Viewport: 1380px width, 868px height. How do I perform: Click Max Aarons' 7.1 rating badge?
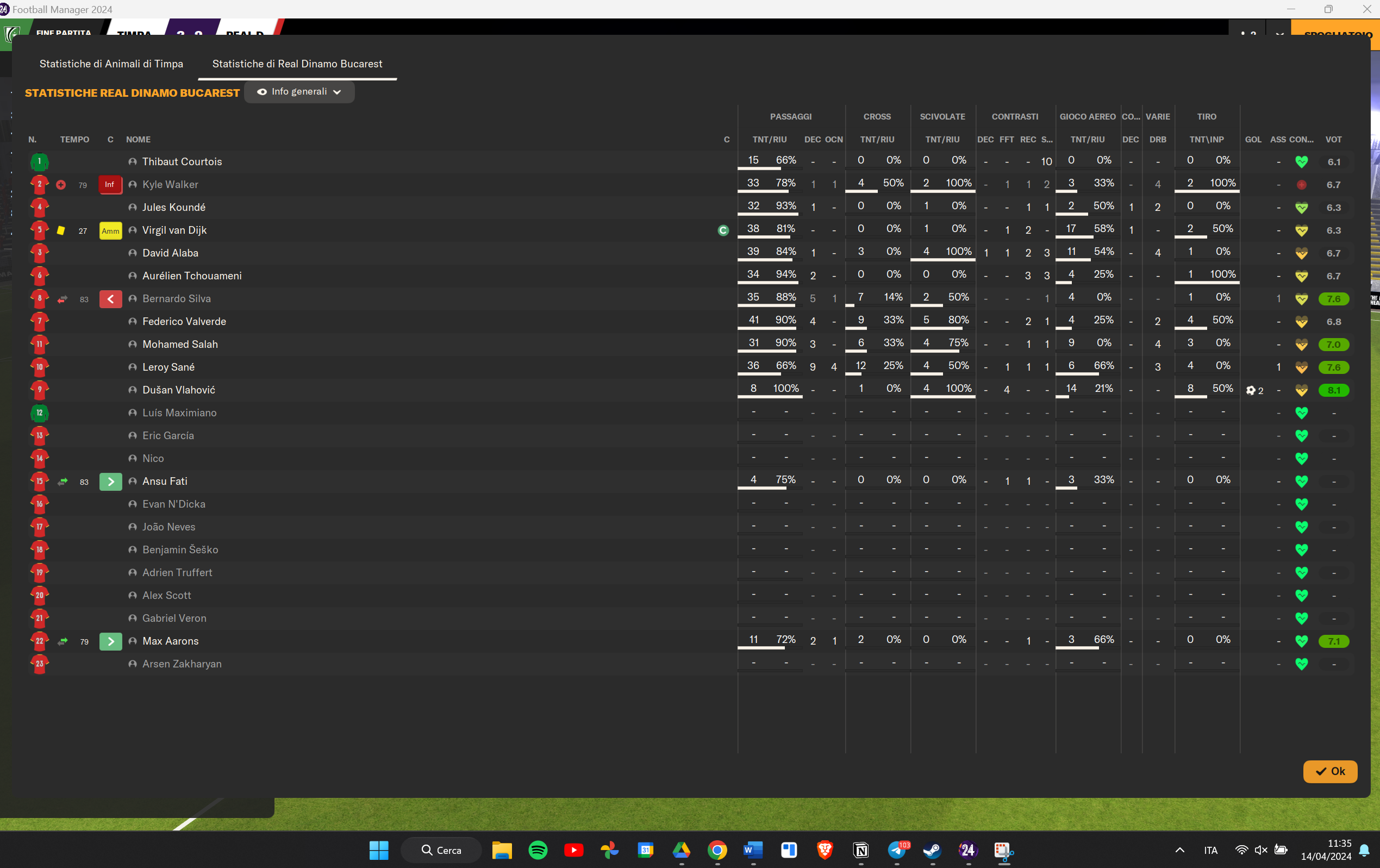[x=1334, y=641]
